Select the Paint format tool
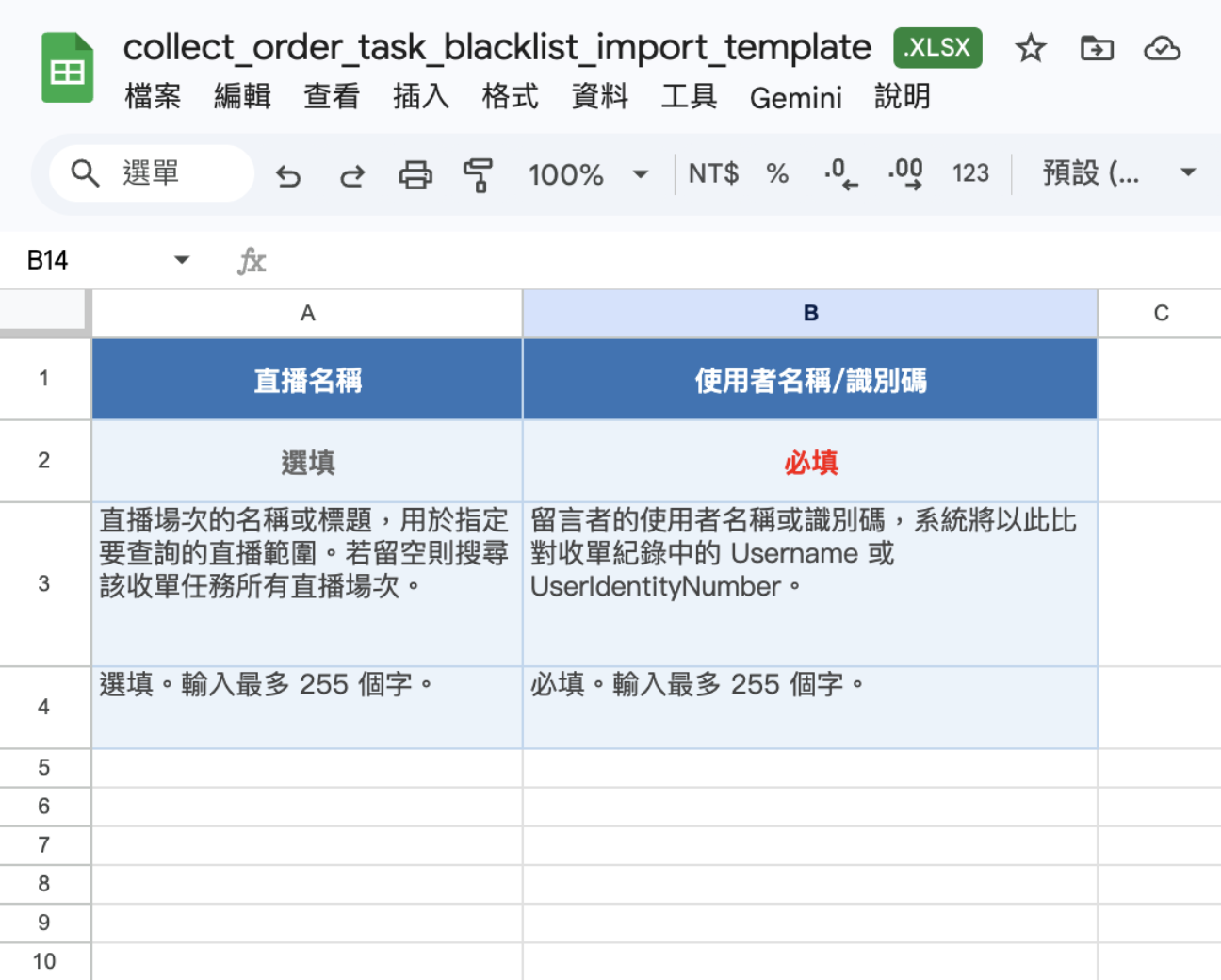This screenshot has height=980, width=1221. pyautogui.click(x=479, y=175)
